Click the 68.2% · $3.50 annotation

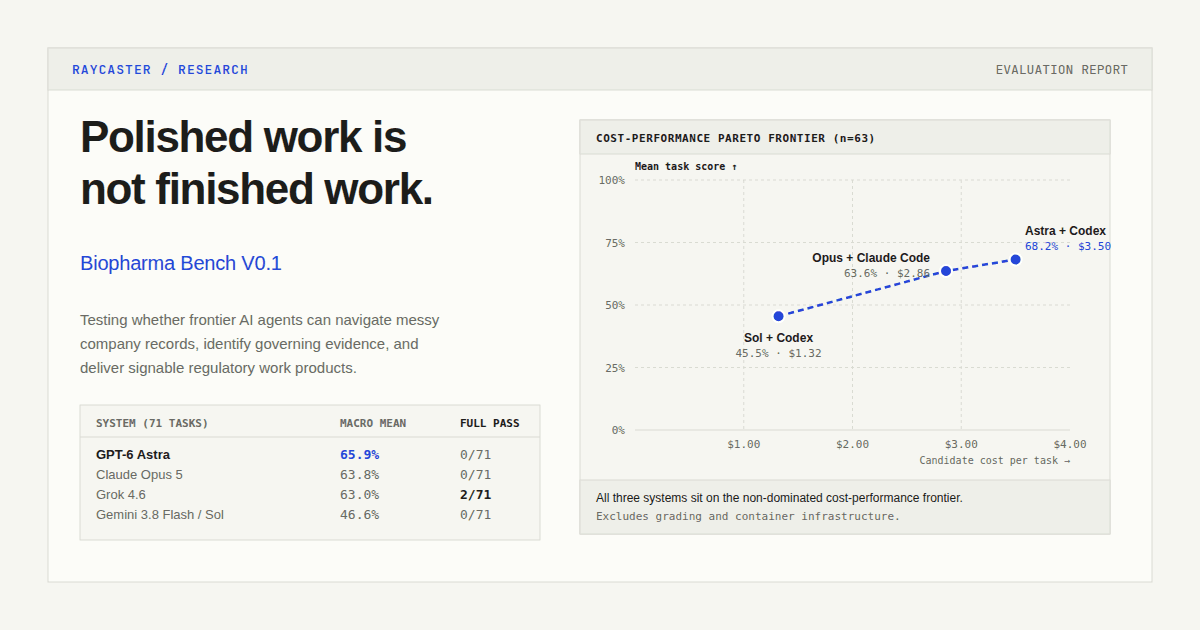(x=1067, y=246)
